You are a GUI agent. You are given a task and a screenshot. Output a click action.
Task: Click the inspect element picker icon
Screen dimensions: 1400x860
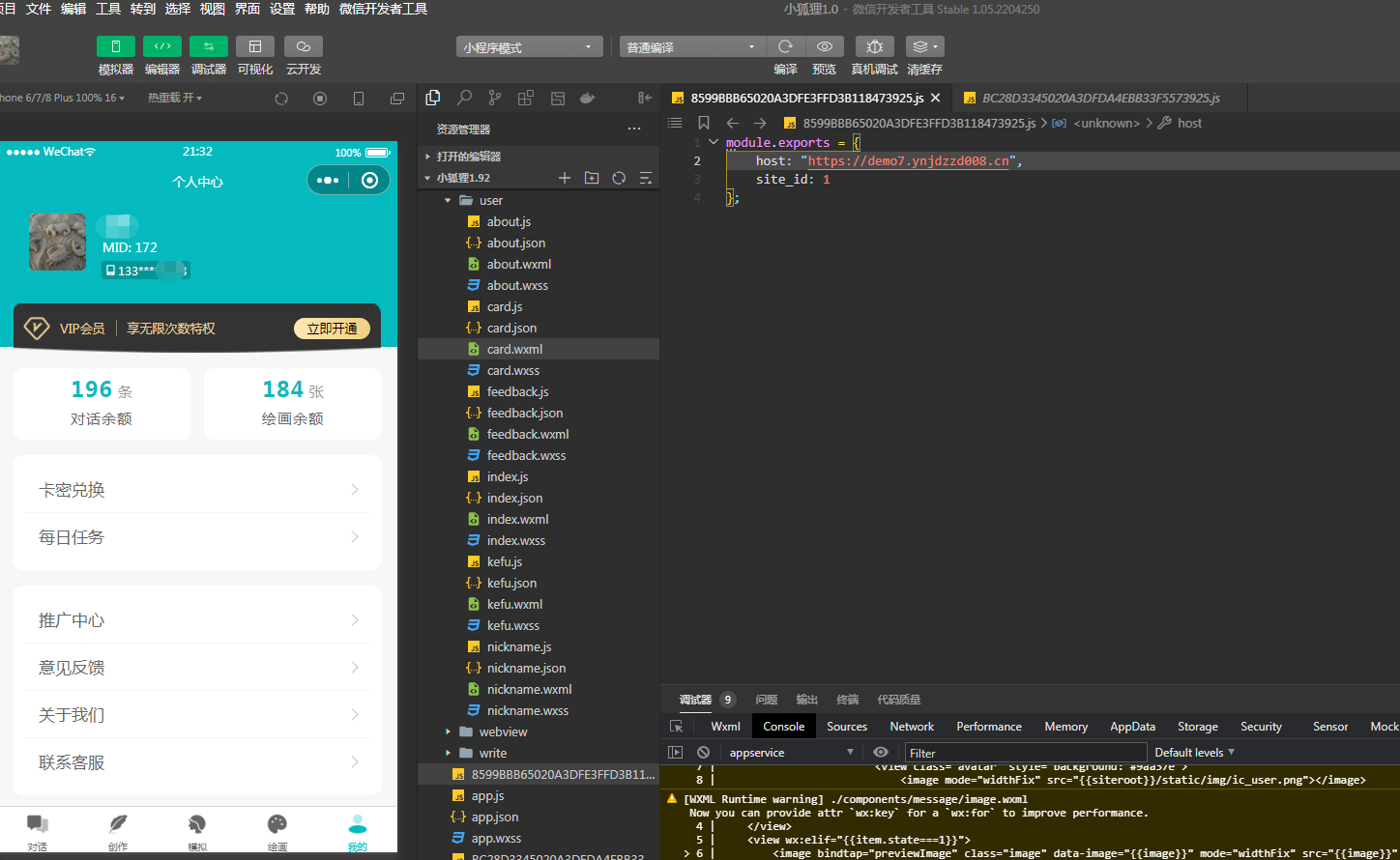[x=676, y=727]
